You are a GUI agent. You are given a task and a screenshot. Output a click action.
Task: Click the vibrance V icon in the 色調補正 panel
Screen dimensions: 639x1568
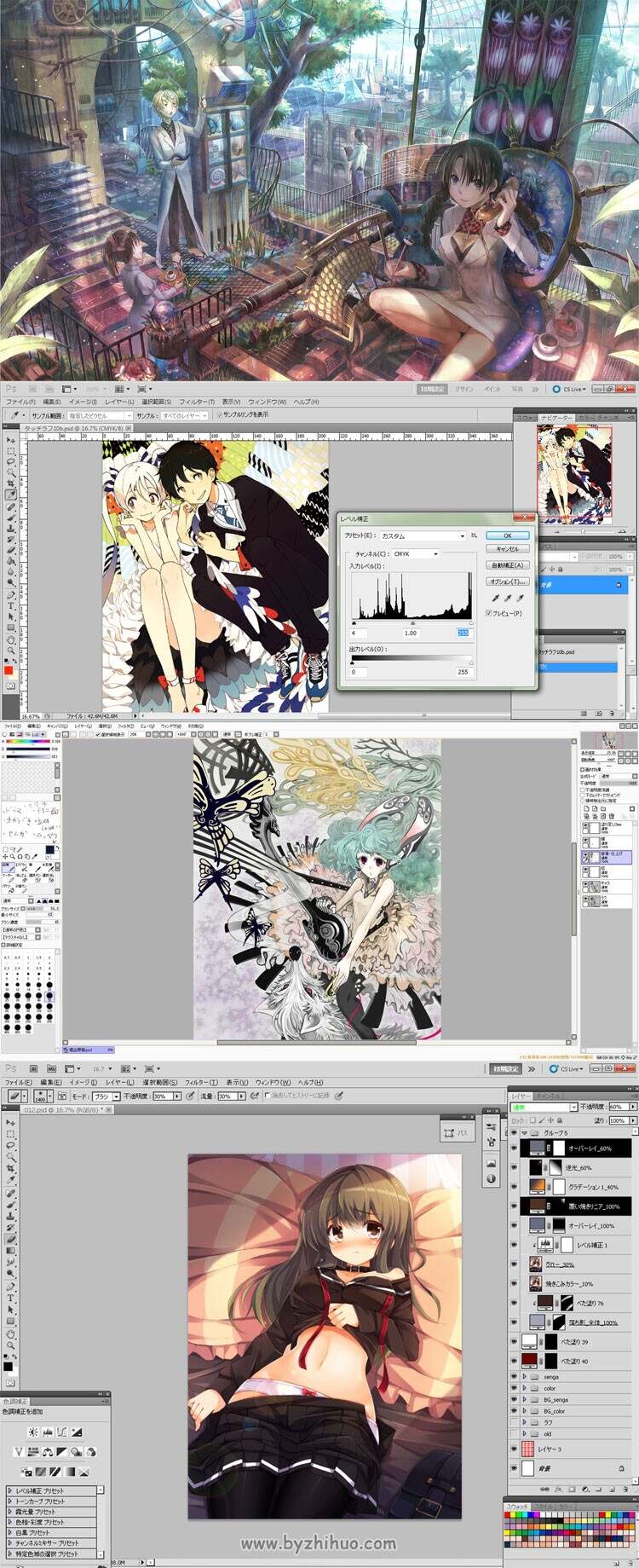point(20,1452)
